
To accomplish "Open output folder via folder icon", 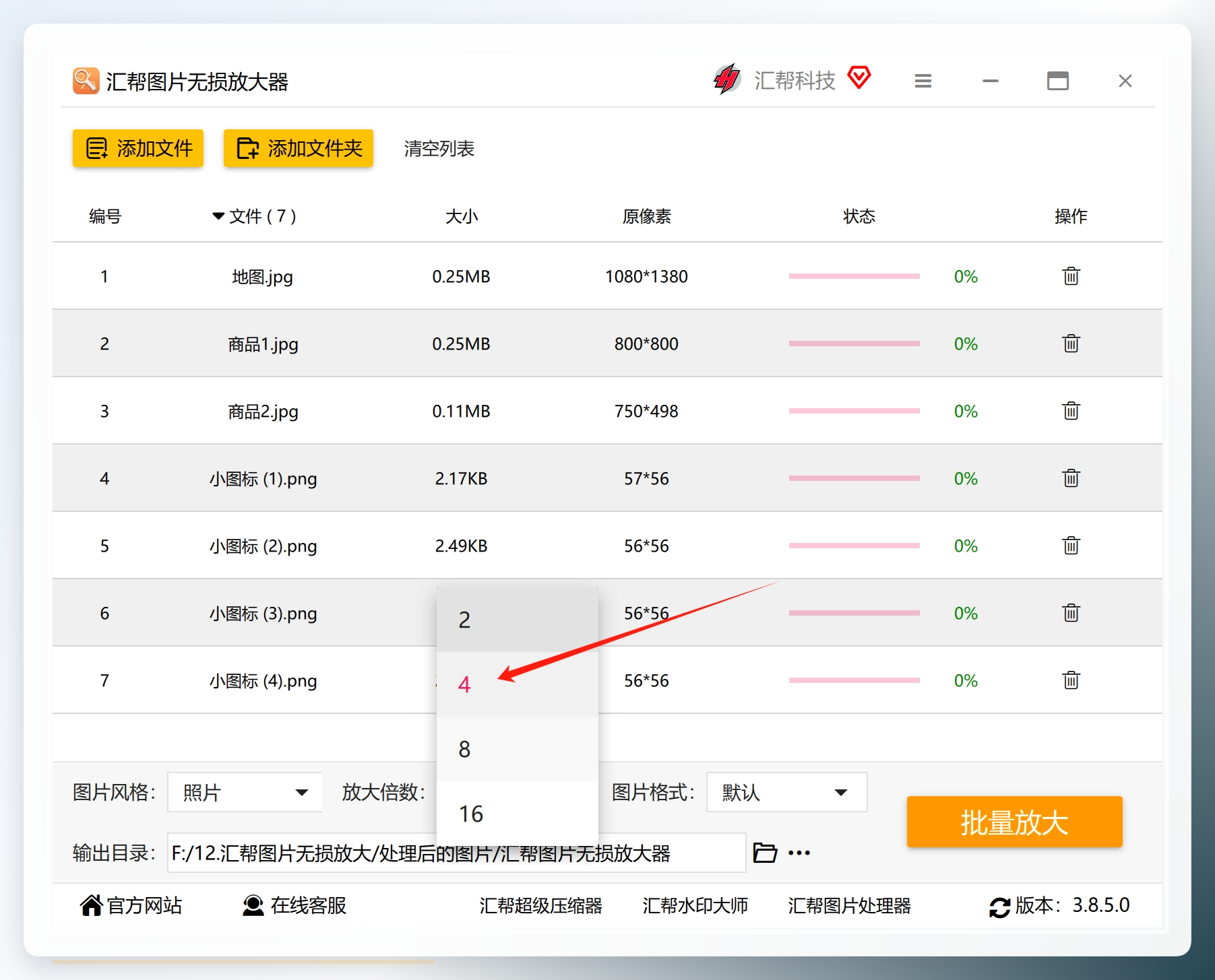I will [x=765, y=853].
